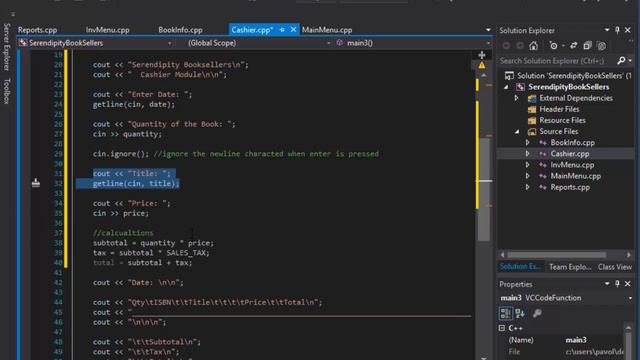The width and height of the screenshot is (640, 360).
Task: Click the magnifier icon in the Solution Explorer search
Action: coord(621,60)
